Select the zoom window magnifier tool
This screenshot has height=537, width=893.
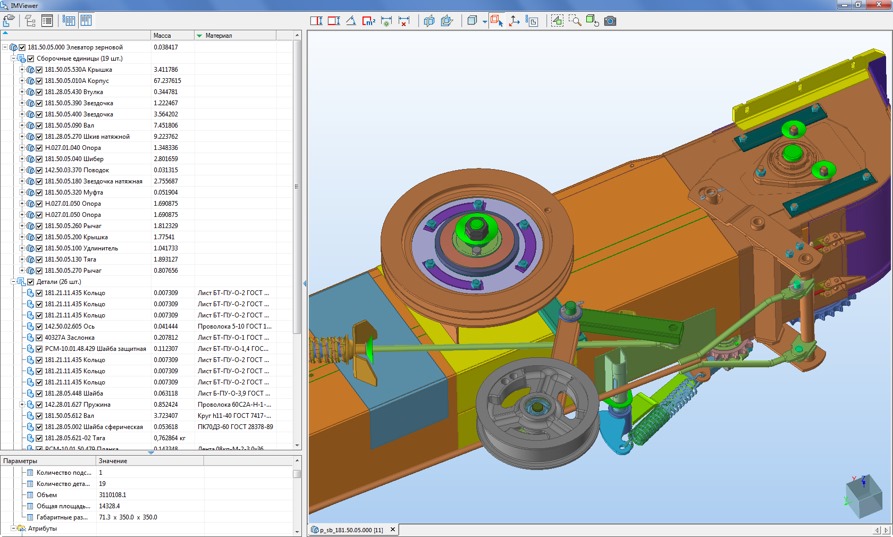click(575, 20)
